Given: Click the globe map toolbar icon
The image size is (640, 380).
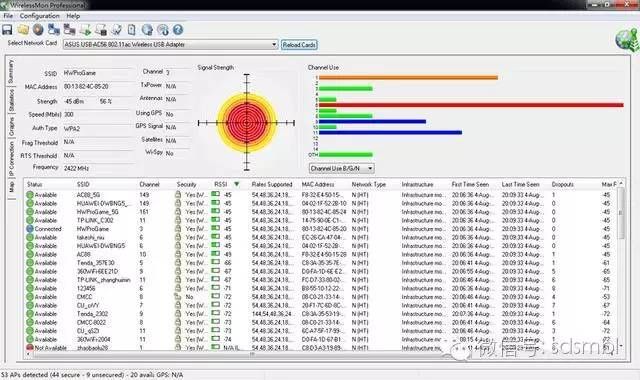Looking at the screenshot, I should tap(147, 30).
